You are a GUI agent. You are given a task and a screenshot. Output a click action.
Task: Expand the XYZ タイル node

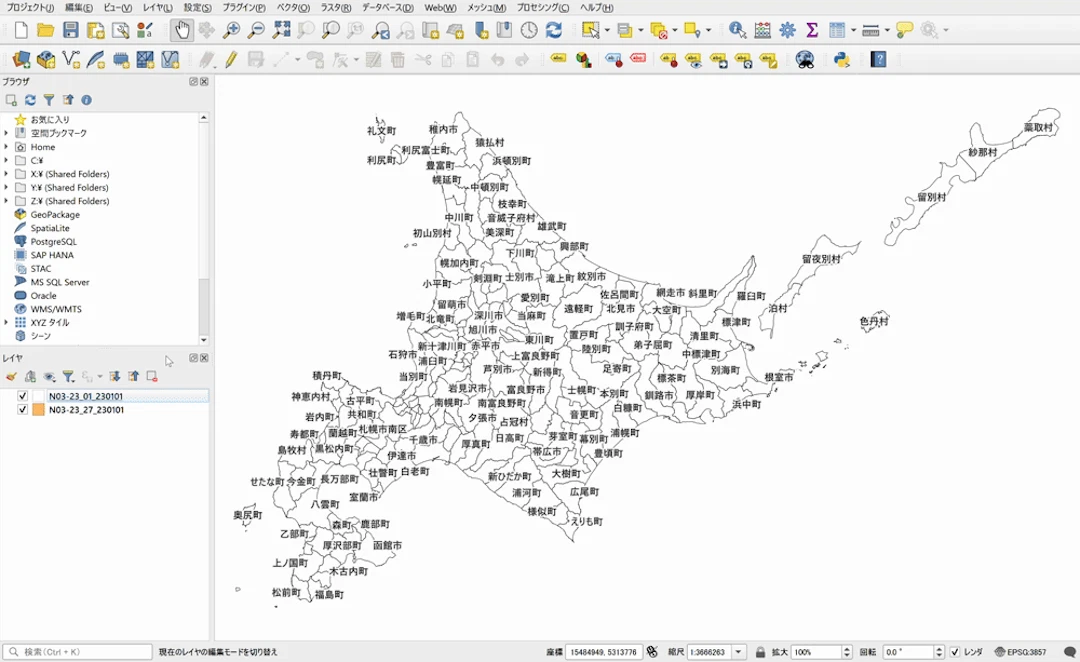[x=6, y=322]
